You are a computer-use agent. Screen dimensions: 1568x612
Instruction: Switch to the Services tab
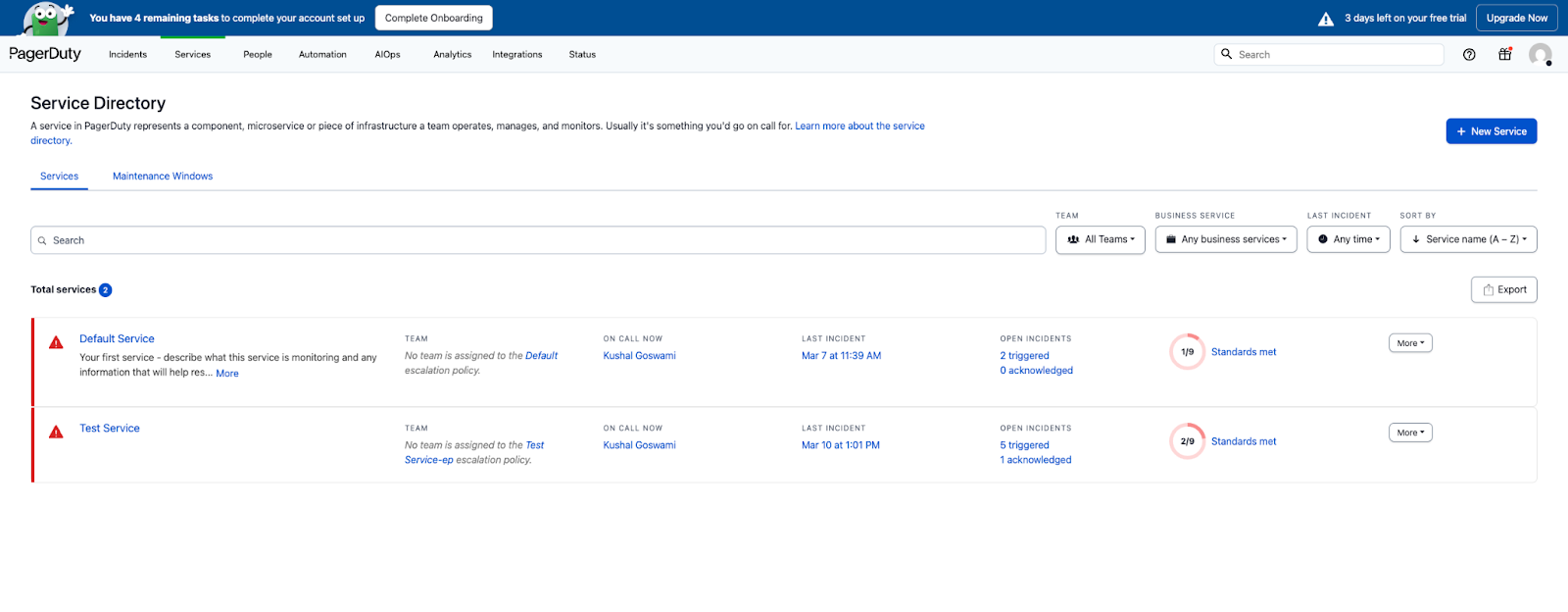pyautogui.click(x=59, y=177)
